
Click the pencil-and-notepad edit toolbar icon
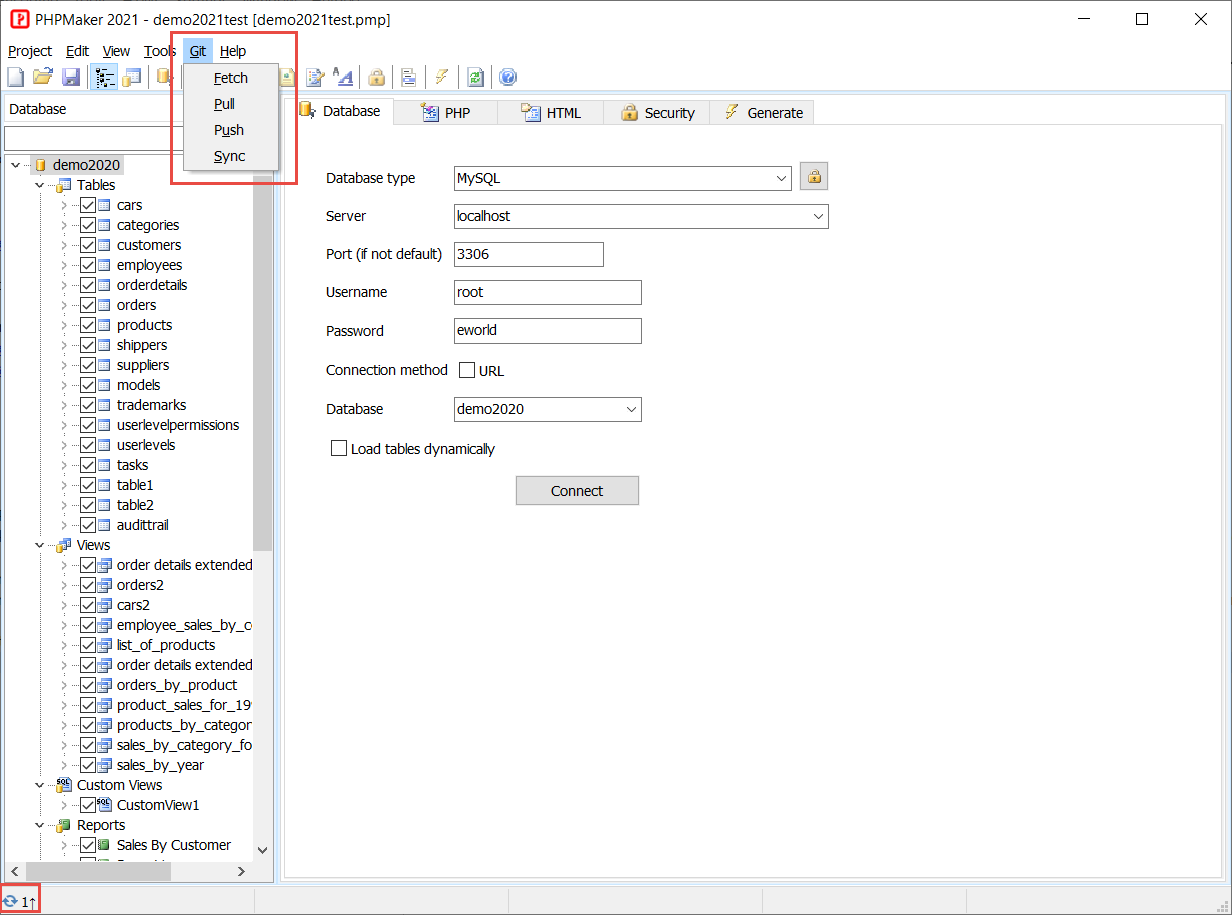pos(315,77)
